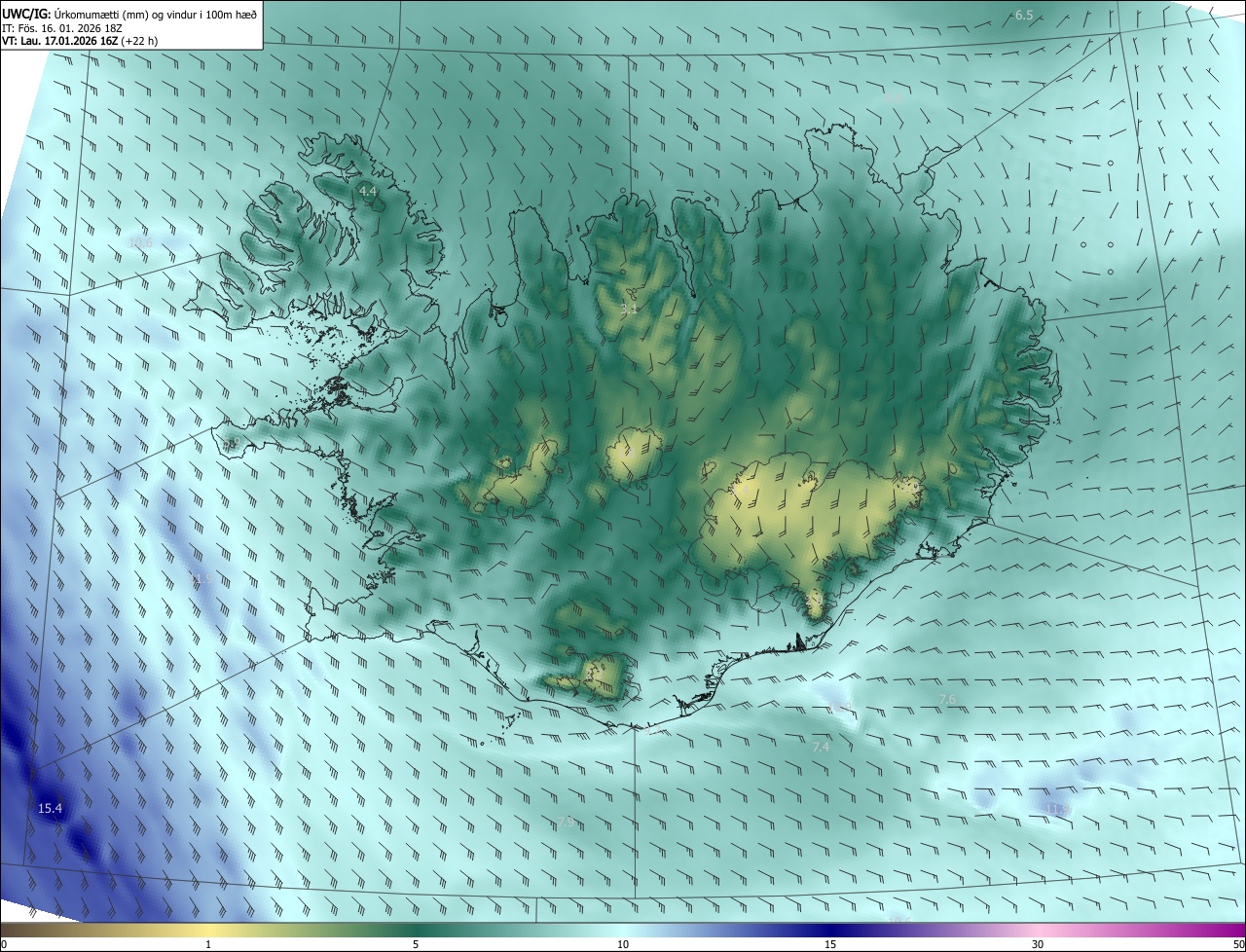Viewport: 1246px width, 952px height.
Task: Select the 7.4 value label
Action: (821, 748)
